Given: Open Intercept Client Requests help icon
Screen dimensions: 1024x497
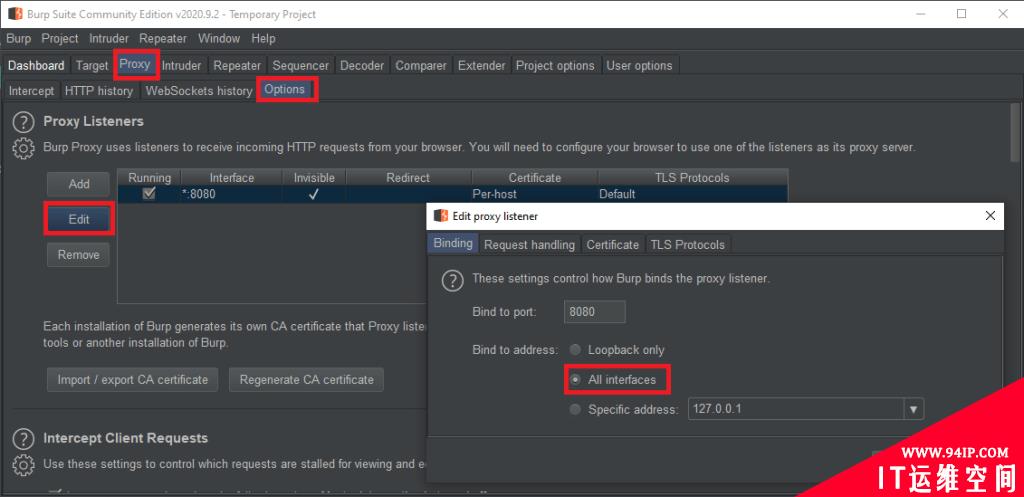Looking at the screenshot, I should [23, 438].
